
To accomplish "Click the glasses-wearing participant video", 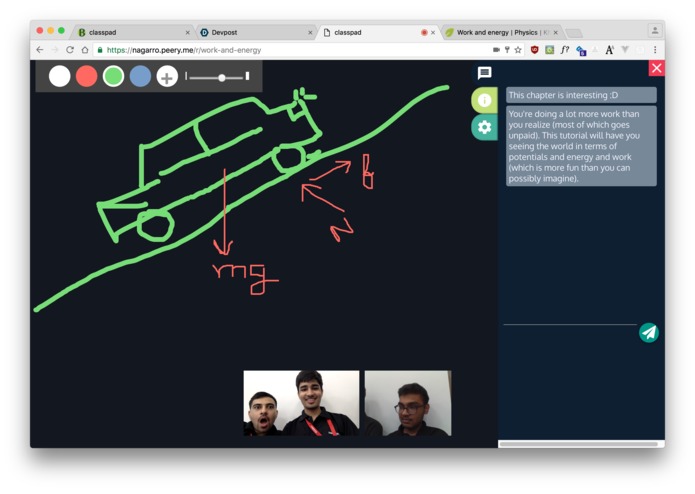I will click(408, 403).
